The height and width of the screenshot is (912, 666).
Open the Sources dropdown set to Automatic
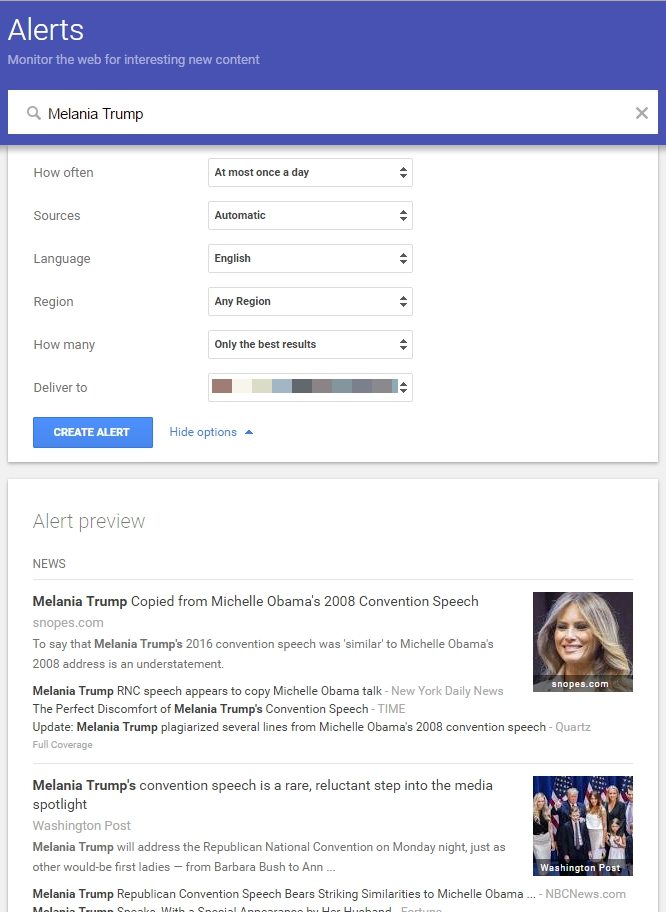coord(310,215)
